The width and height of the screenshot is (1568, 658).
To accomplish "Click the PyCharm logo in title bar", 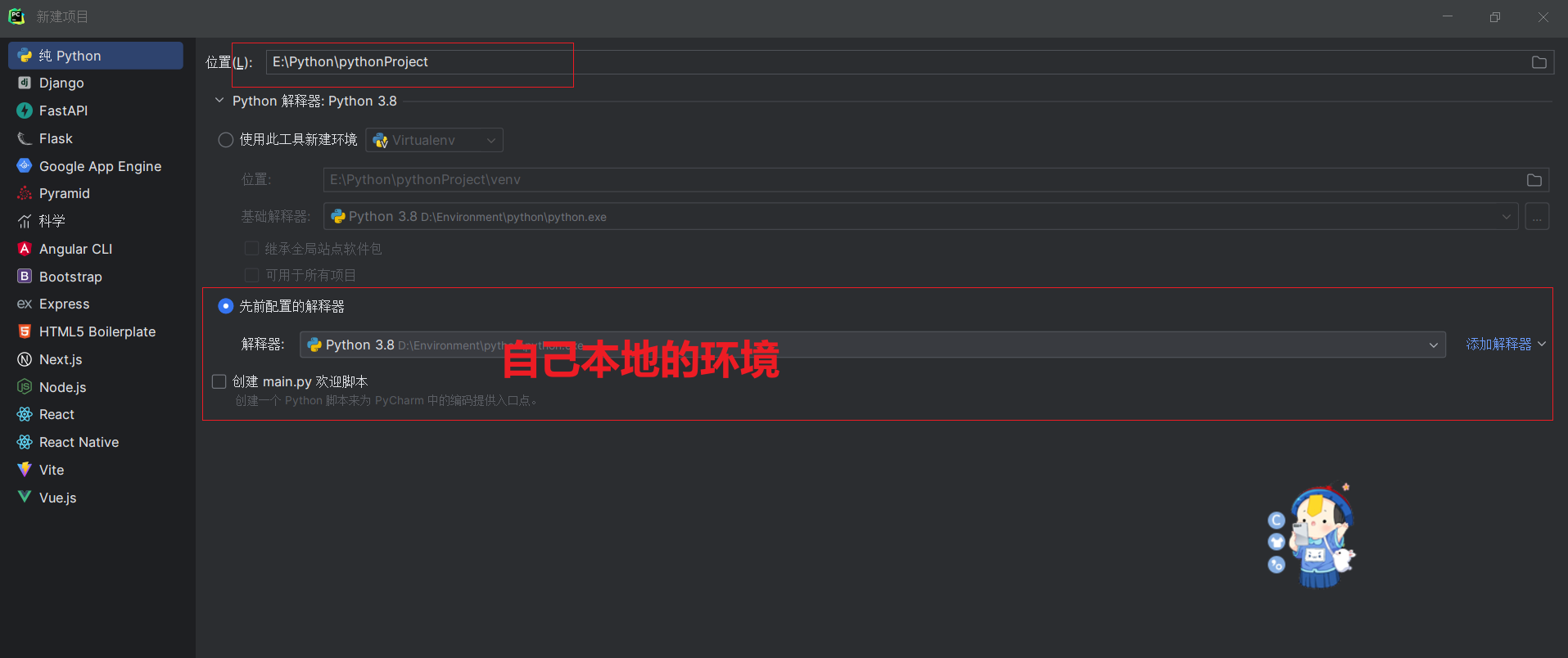I will [16, 16].
